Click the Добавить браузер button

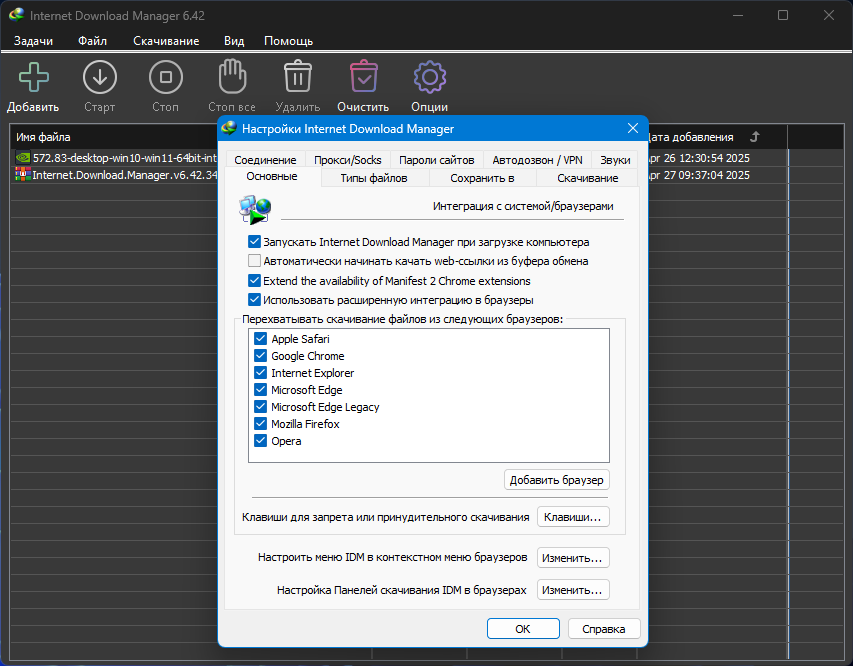click(x=557, y=480)
